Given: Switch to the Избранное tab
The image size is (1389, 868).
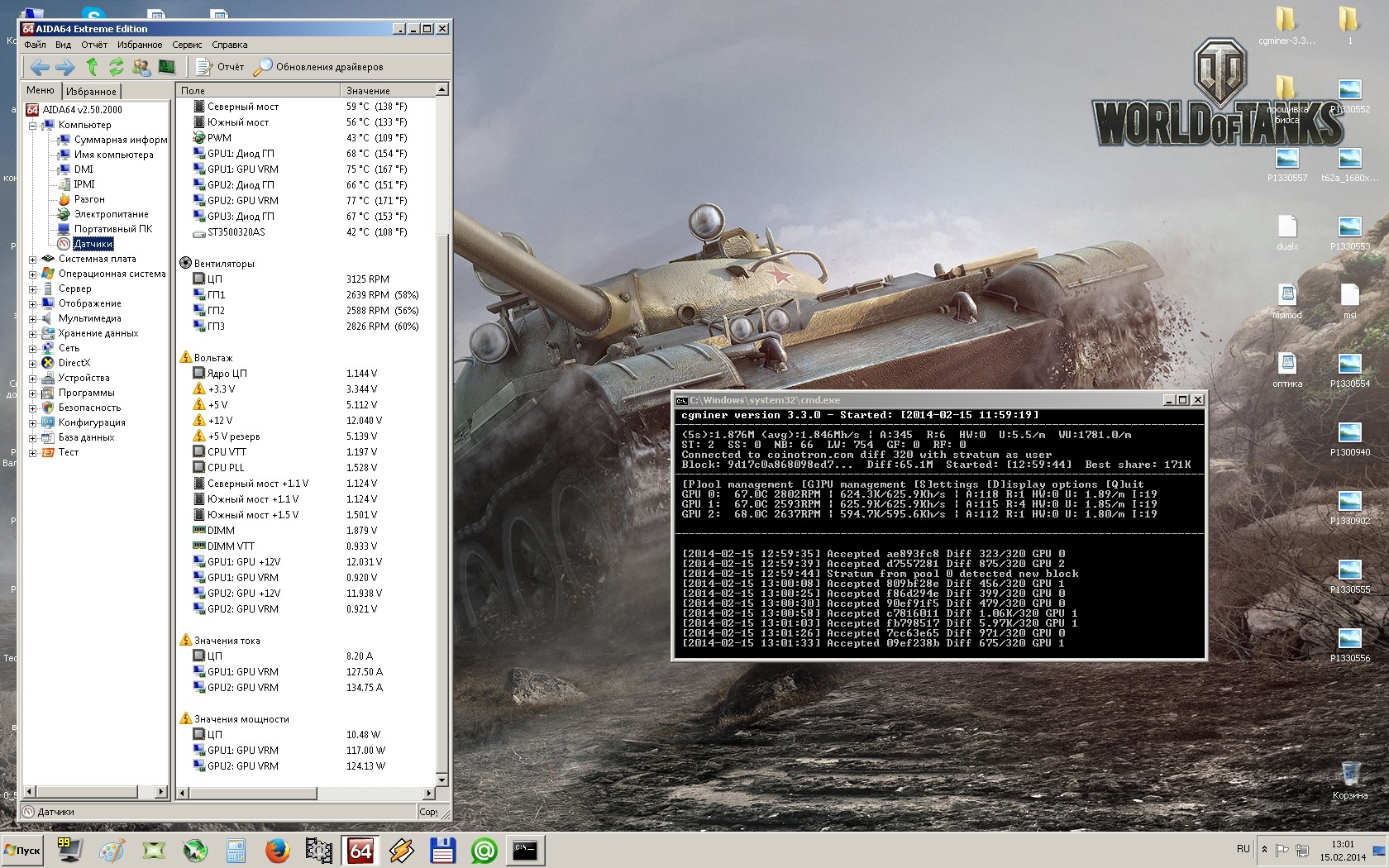Looking at the screenshot, I should click(91, 91).
